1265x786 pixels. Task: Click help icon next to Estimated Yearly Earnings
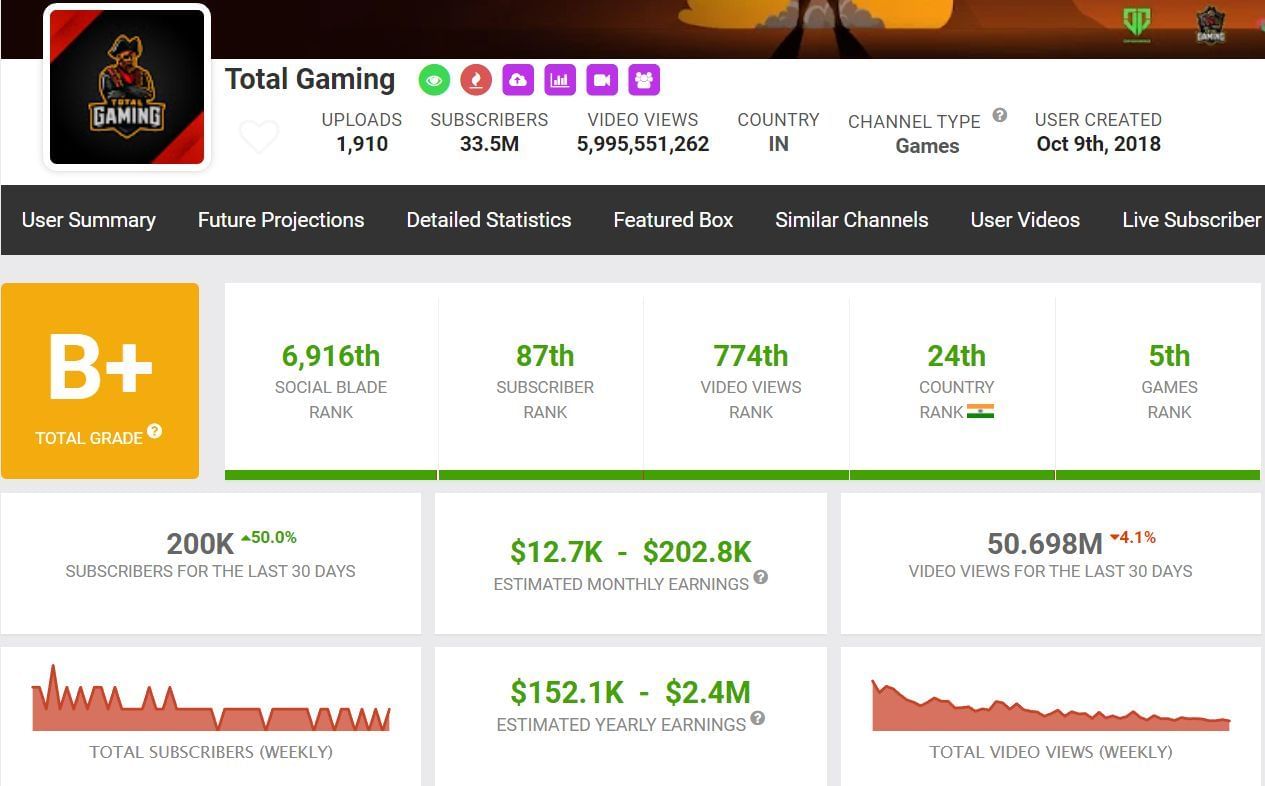point(758,718)
